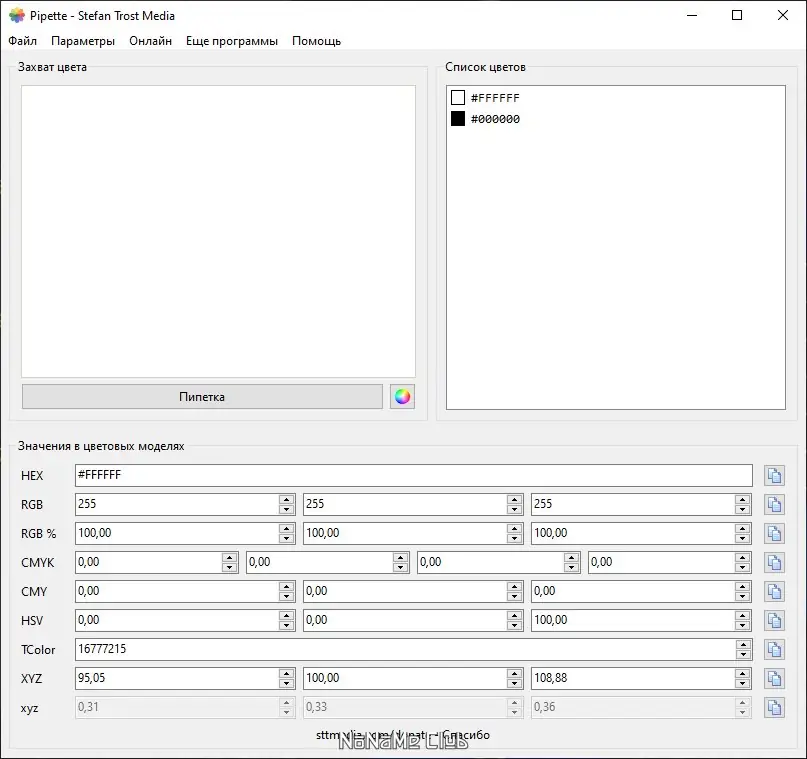Image resolution: width=807 pixels, height=759 pixels.
Task: Increase CMYK cyan value with up arrow
Action: [x=230, y=557]
